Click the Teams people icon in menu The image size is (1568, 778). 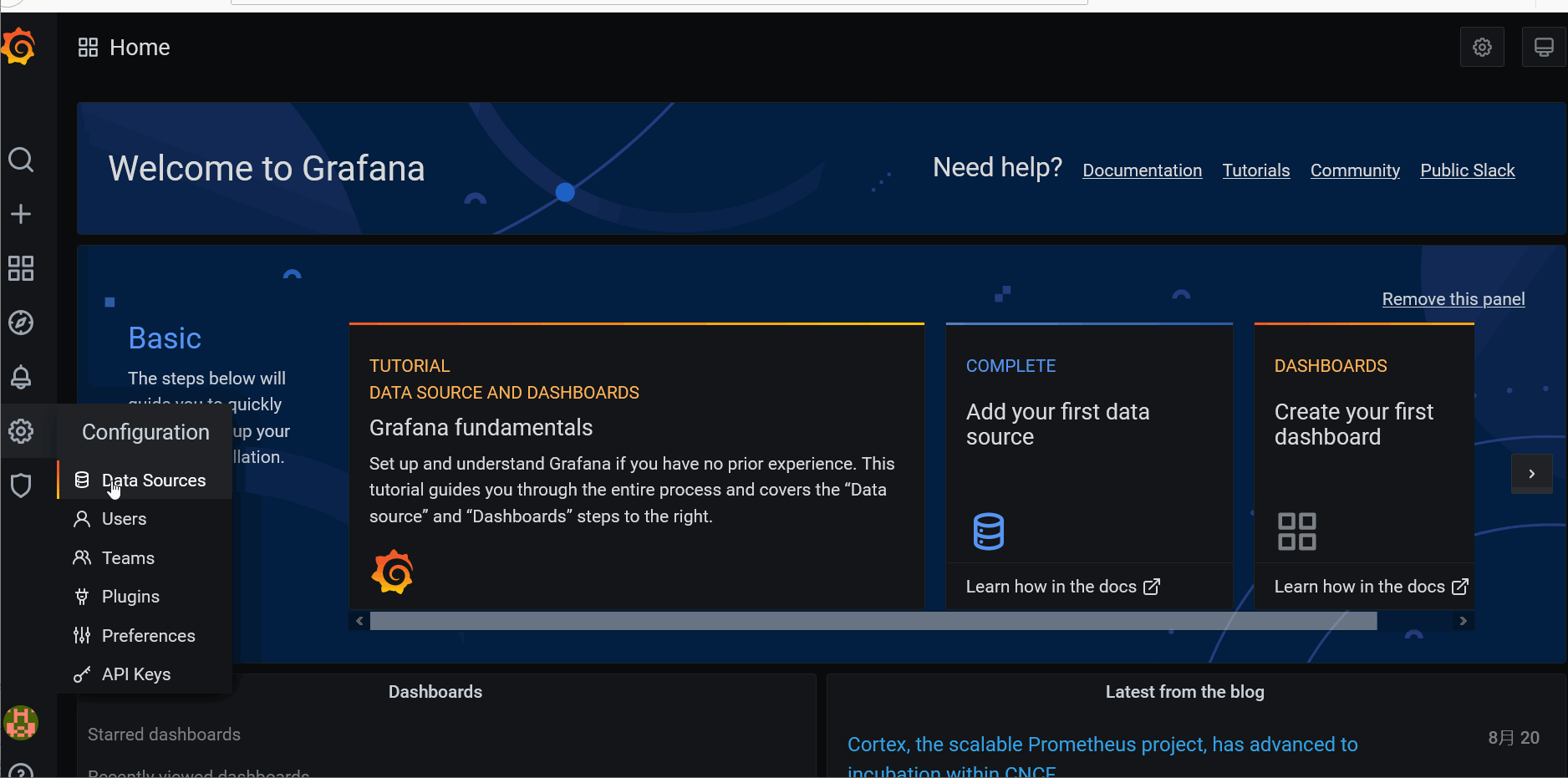82,557
